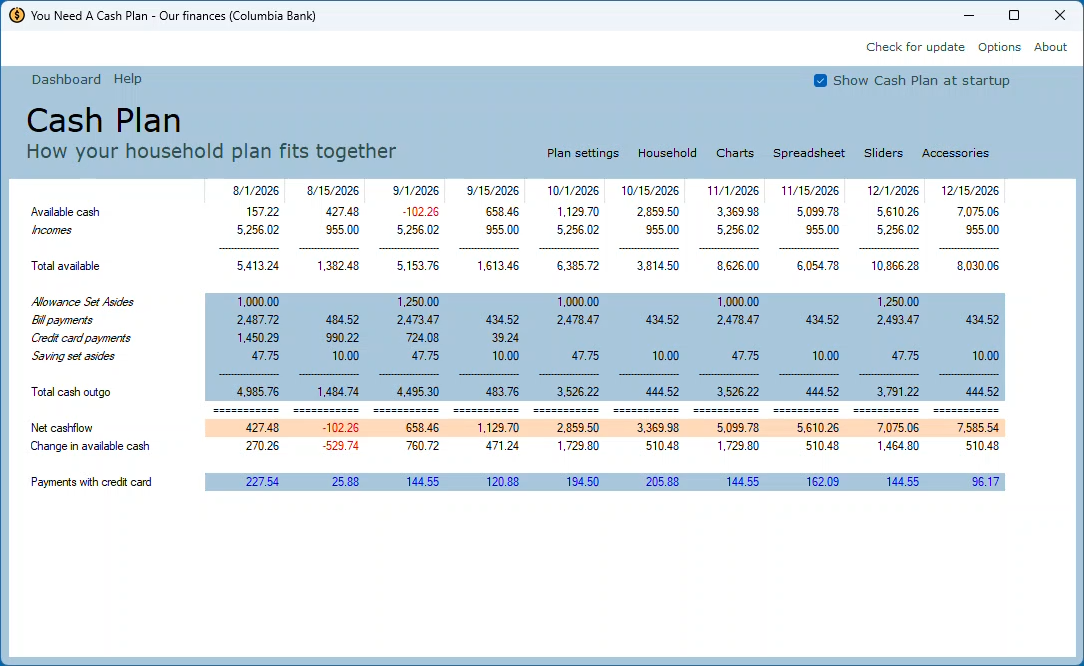Open the Dashboard menu

pyautogui.click(x=66, y=80)
